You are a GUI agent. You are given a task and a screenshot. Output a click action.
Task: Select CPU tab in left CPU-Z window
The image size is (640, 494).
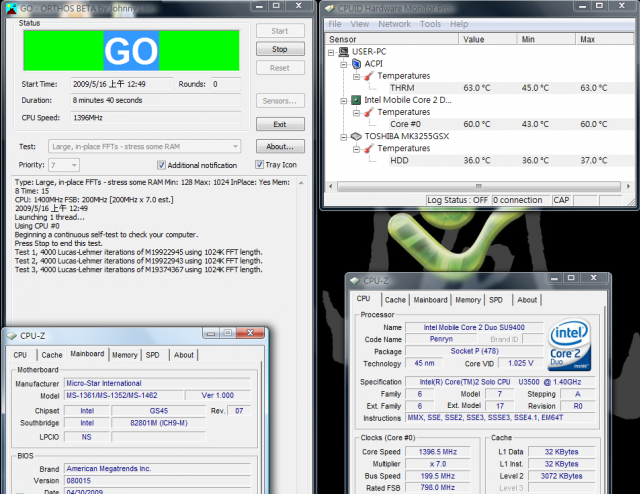(20, 355)
